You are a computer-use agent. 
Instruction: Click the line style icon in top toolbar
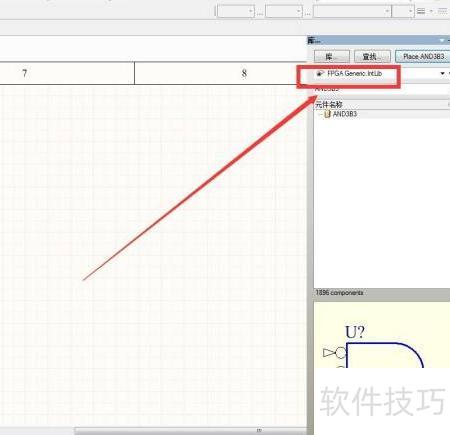(421, 11)
